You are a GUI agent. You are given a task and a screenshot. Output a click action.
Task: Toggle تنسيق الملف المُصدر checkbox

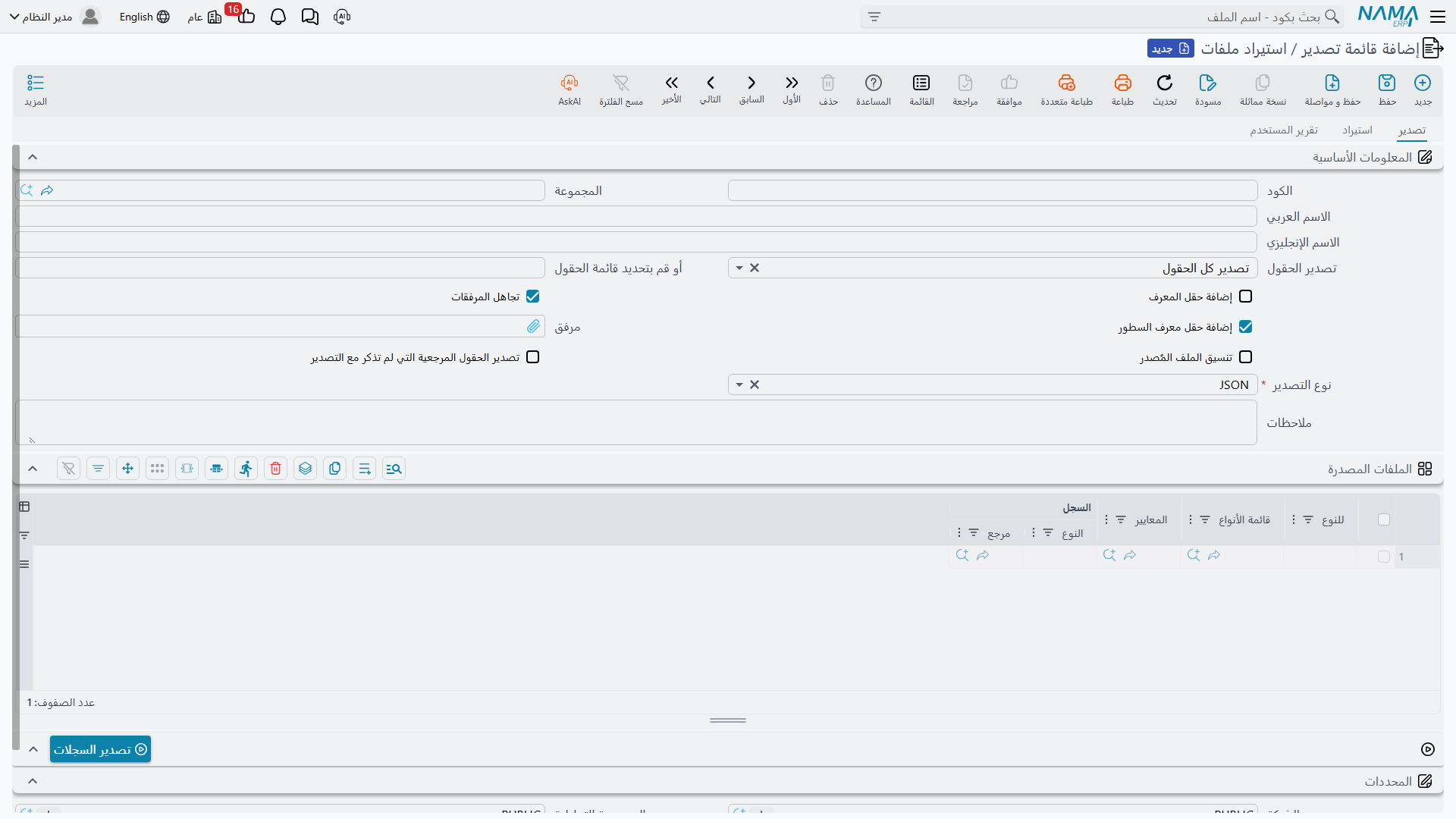[1246, 357]
